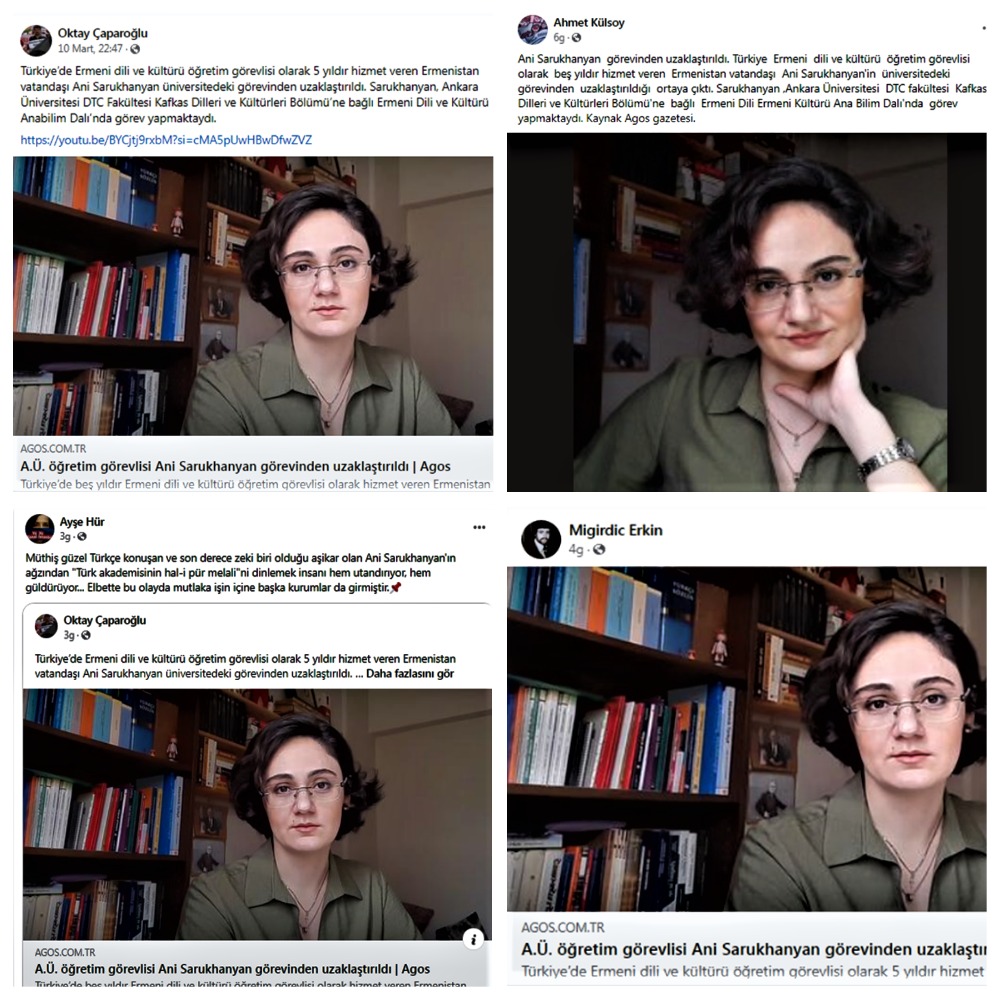The width and height of the screenshot is (1000, 1000).
Task: Click the Migirdic Erkin name link
Action: pyautogui.click(x=615, y=530)
